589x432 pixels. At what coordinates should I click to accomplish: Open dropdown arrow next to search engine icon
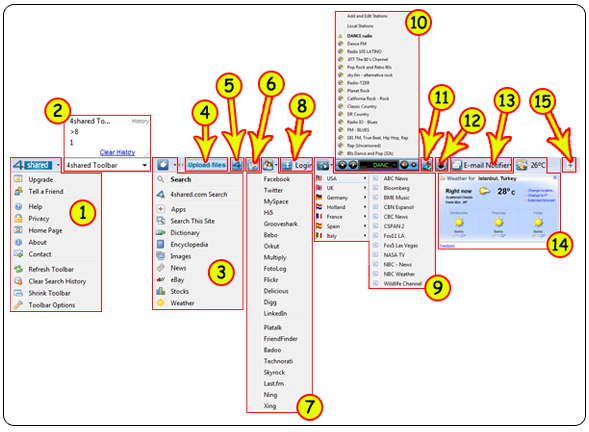point(174,165)
